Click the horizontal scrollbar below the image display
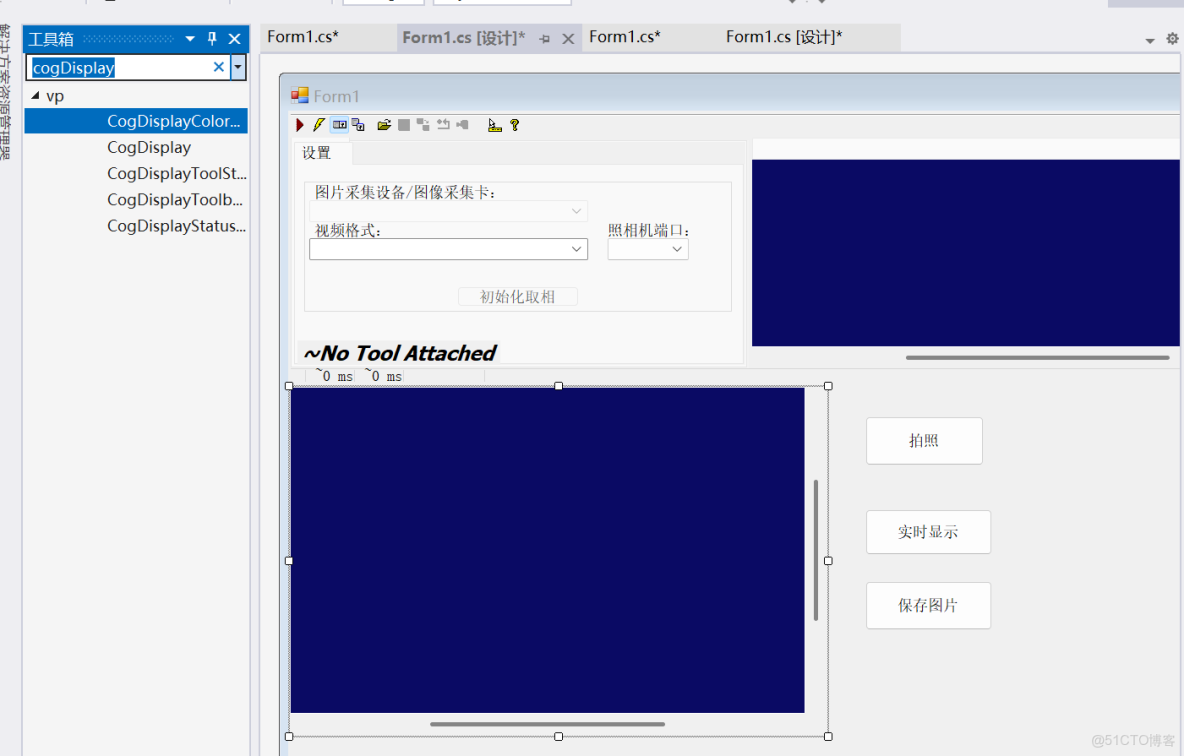 (x=546, y=724)
